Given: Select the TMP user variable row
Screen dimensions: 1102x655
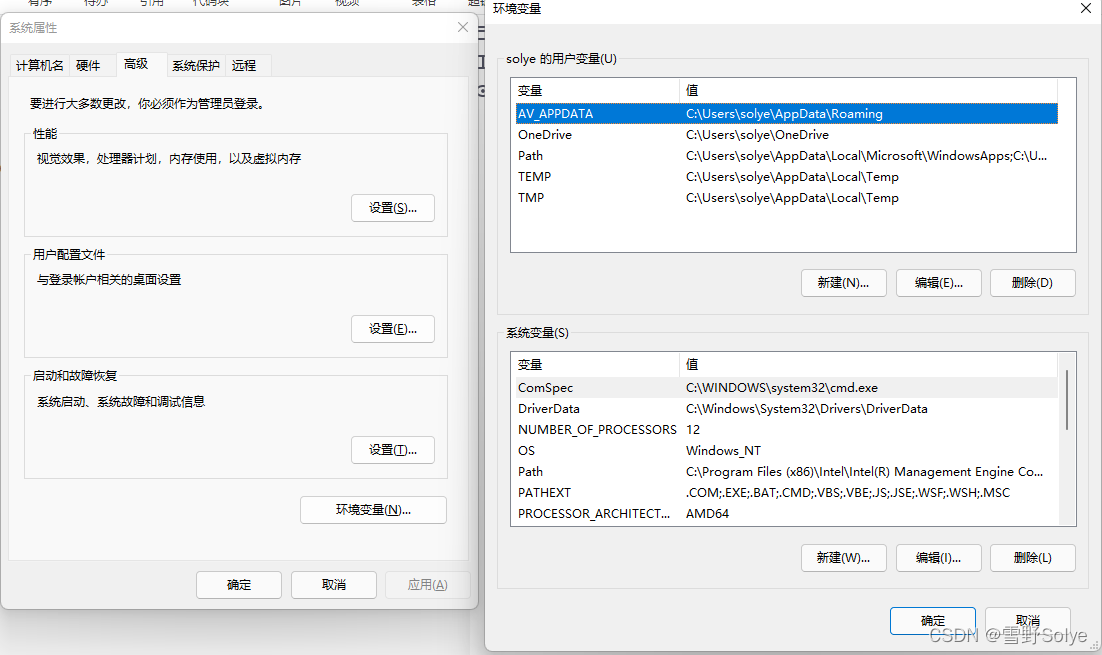Looking at the screenshot, I should coord(786,197).
